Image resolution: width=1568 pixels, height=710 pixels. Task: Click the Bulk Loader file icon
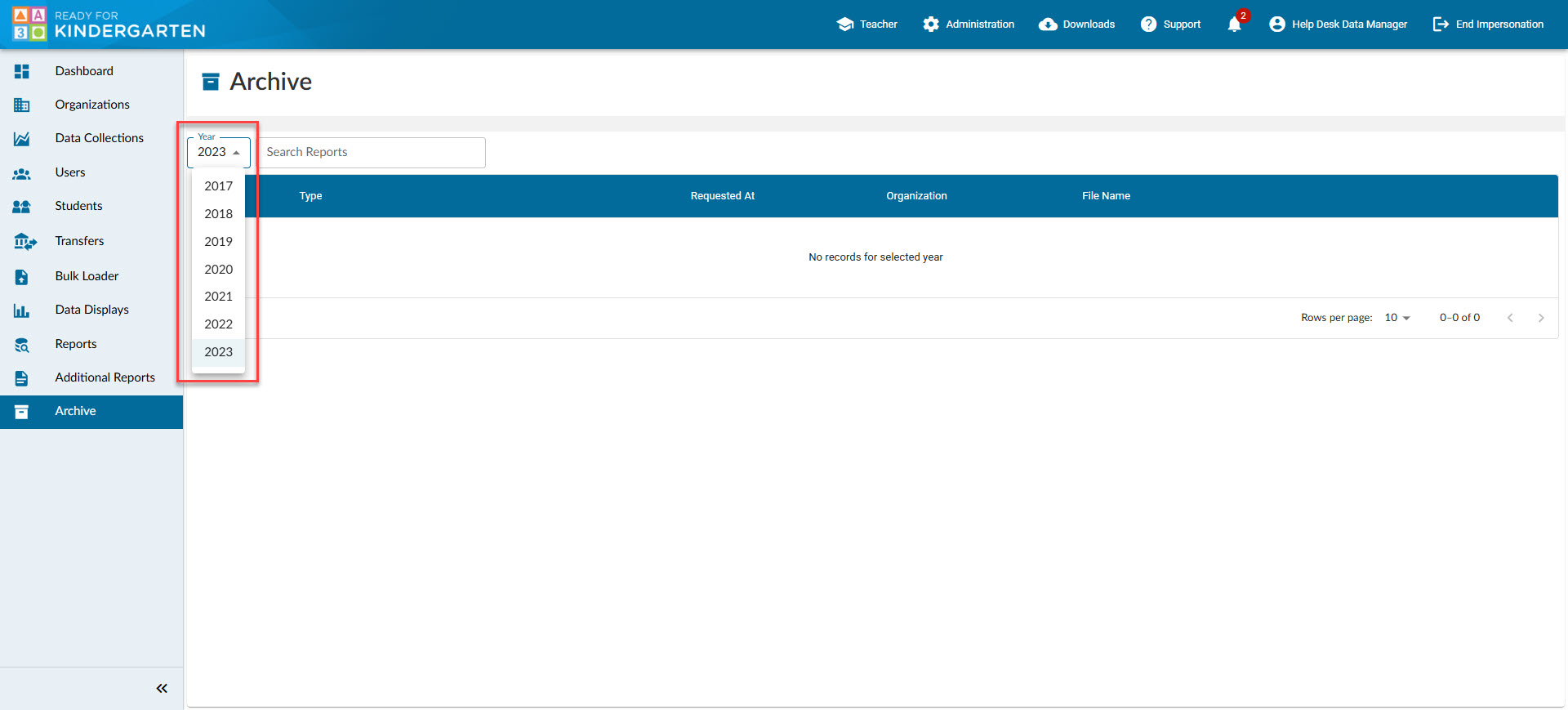pyautogui.click(x=22, y=277)
